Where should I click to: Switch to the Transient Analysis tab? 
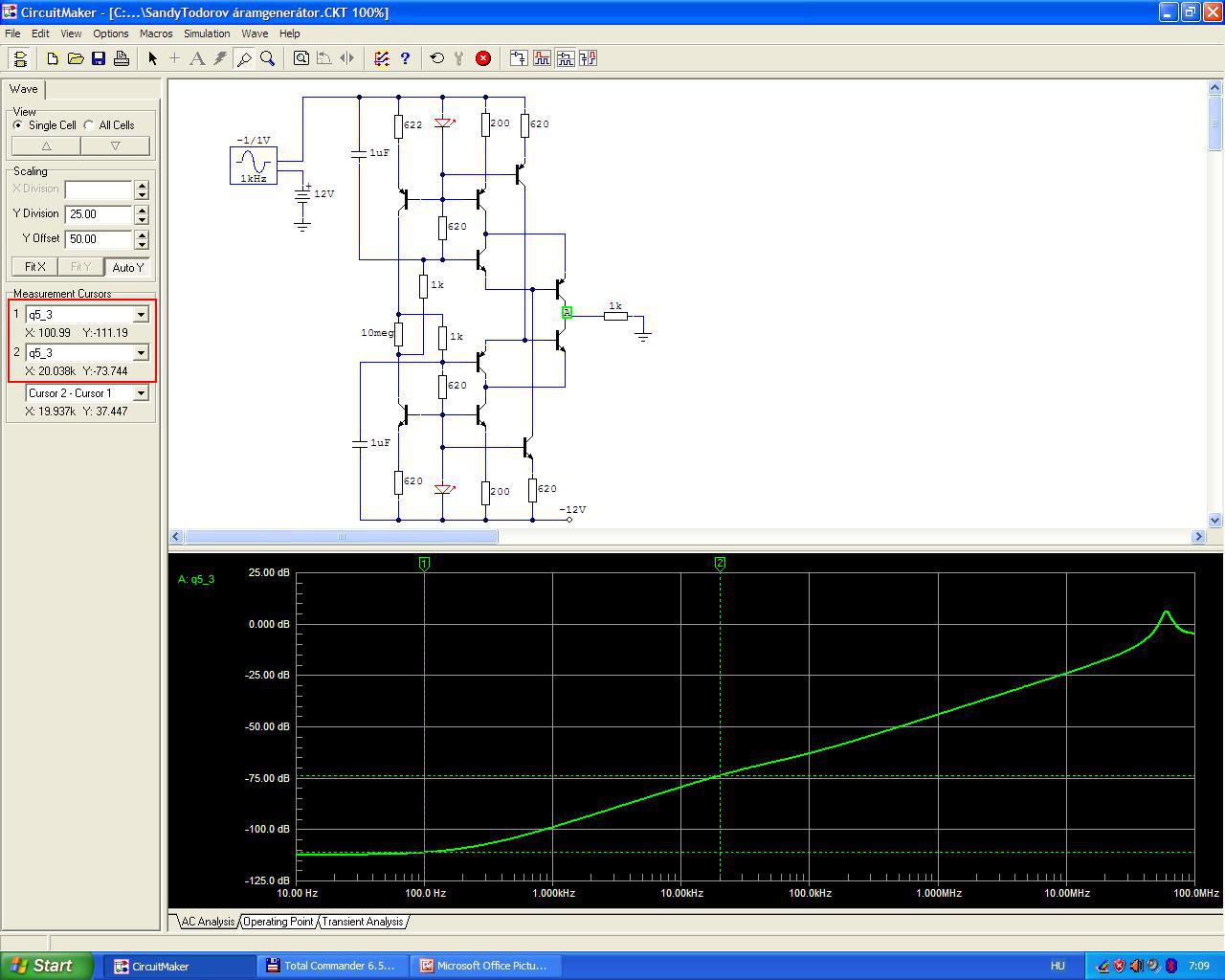[x=362, y=922]
